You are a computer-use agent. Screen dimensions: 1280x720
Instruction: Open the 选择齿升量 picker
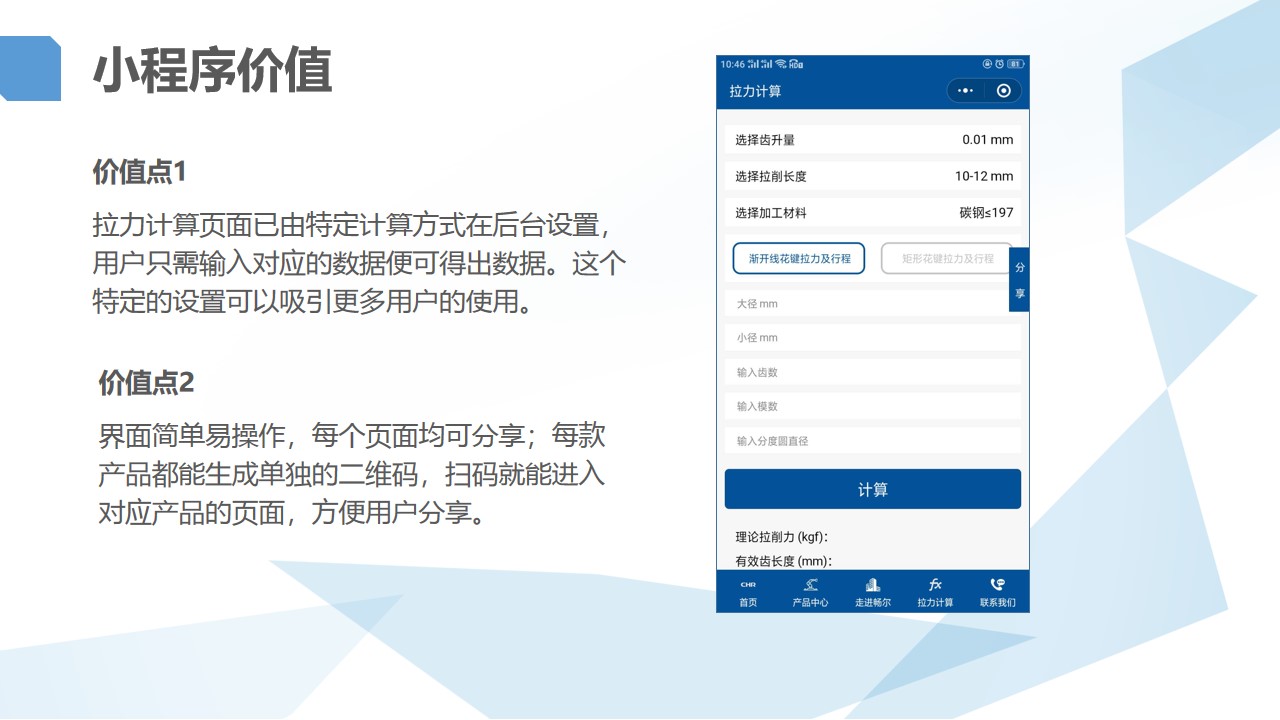pos(872,140)
